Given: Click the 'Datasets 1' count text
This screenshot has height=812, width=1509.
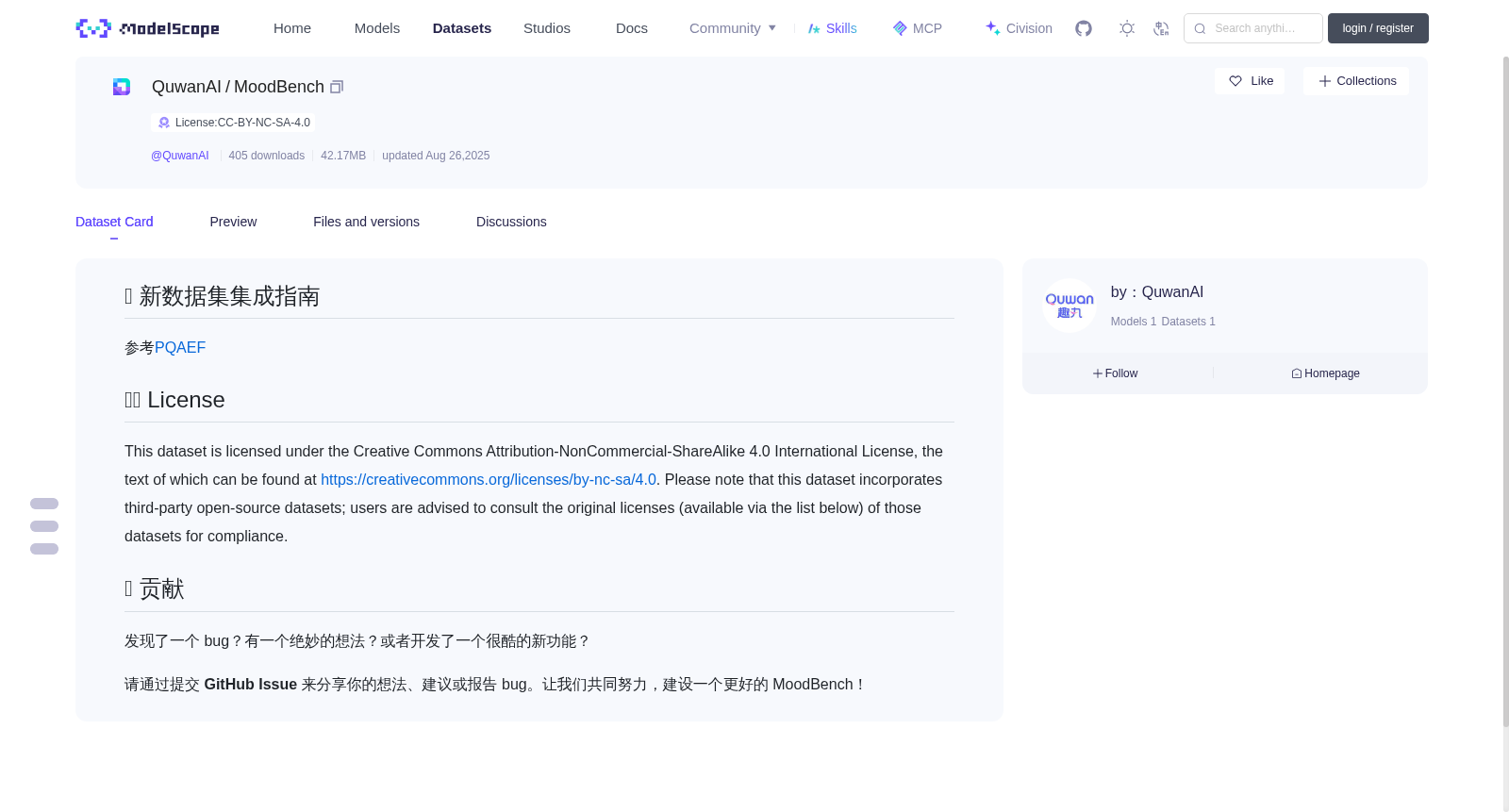Looking at the screenshot, I should click(x=1188, y=322).
